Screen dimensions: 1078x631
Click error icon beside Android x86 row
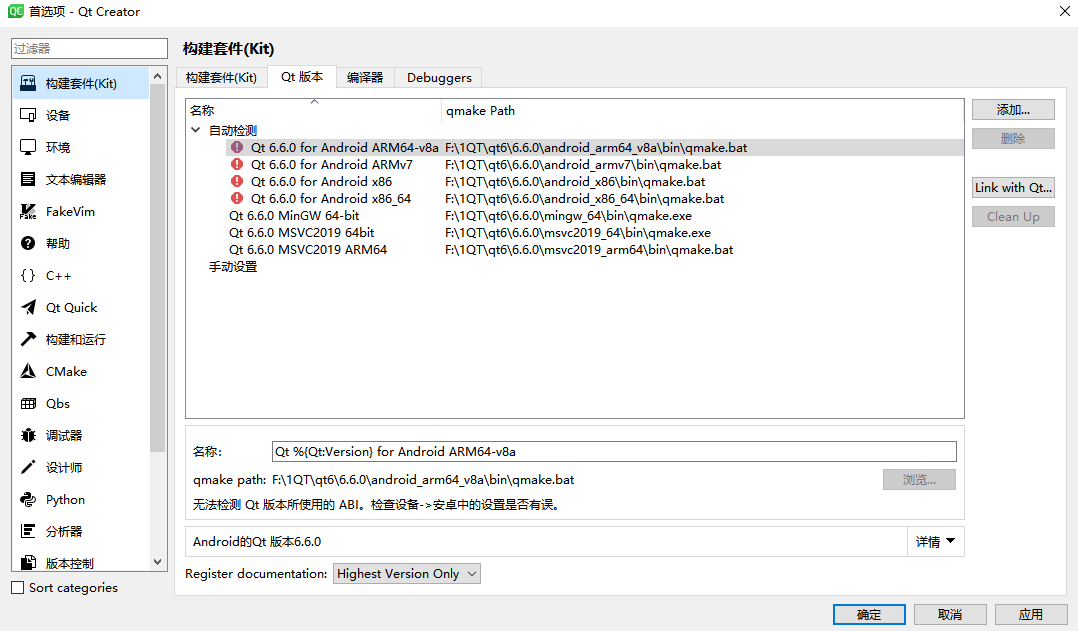click(x=237, y=181)
